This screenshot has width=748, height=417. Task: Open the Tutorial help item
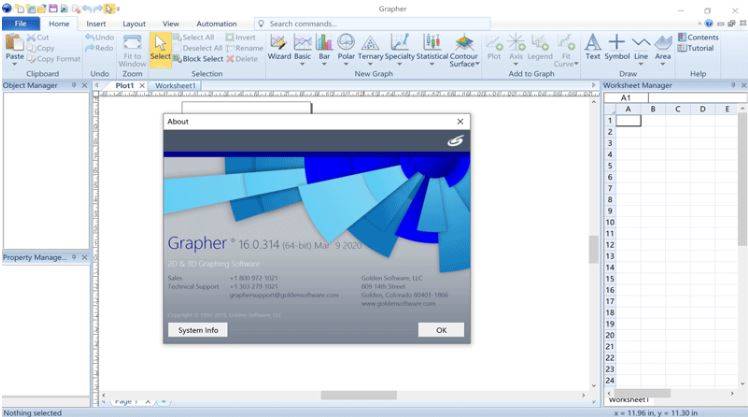click(x=696, y=48)
